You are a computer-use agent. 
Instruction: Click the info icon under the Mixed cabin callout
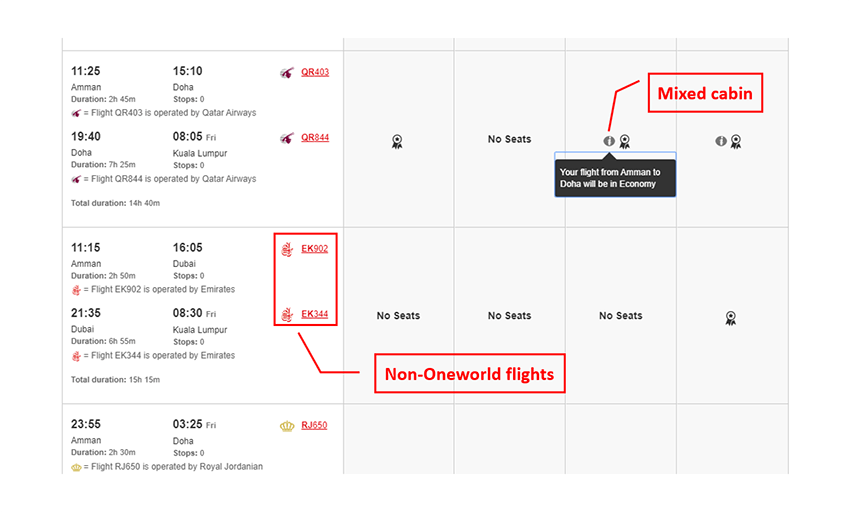pos(609,141)
